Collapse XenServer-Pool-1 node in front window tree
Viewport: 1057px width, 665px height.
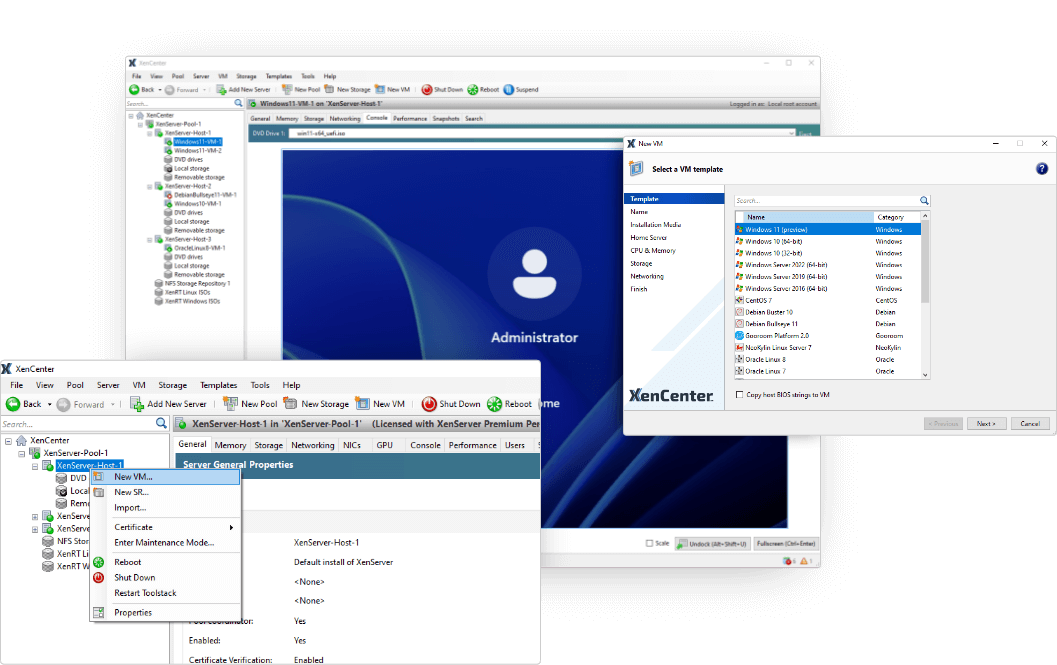(22, 454)
